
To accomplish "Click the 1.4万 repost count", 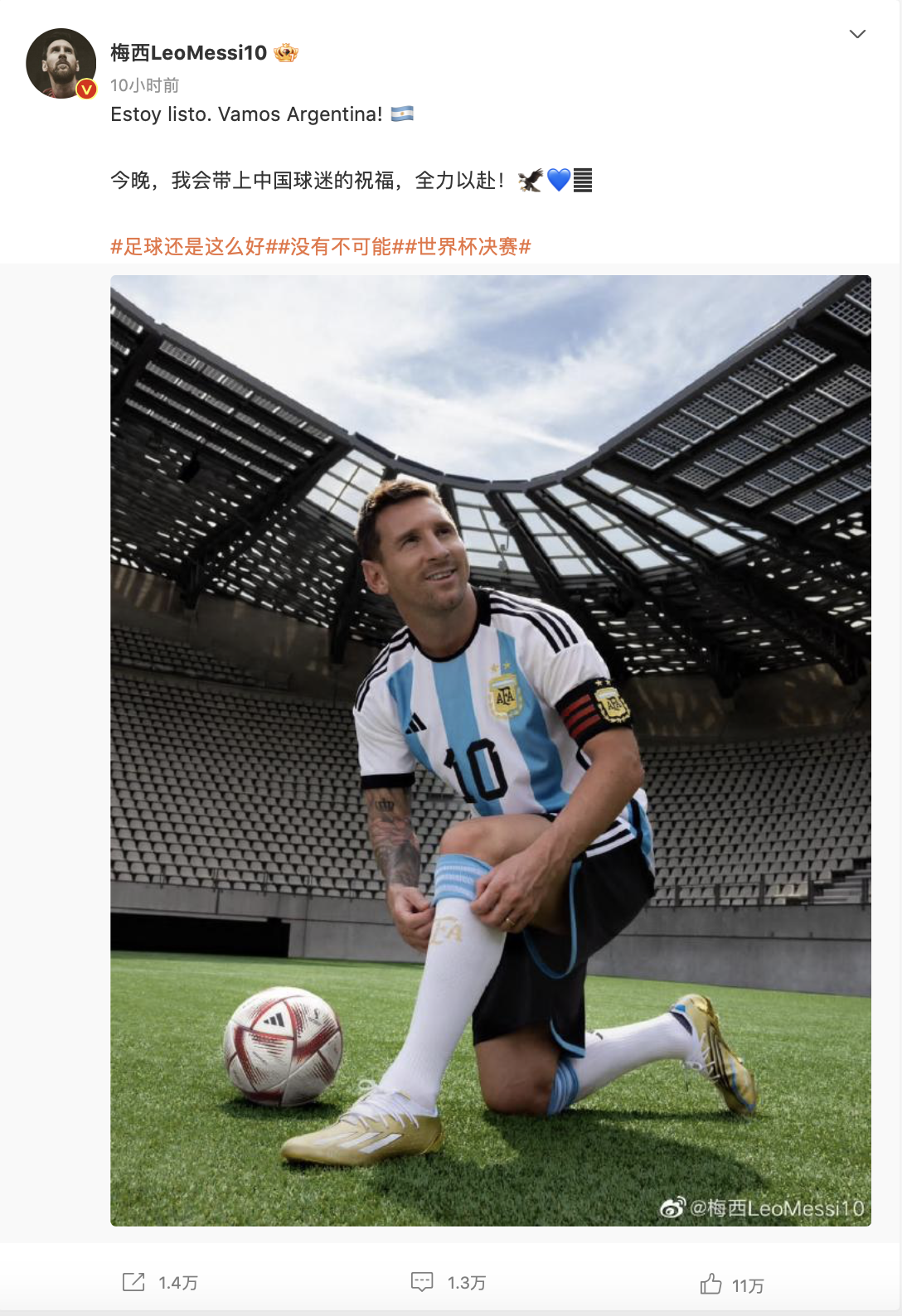I will [x=178, y=1283].
